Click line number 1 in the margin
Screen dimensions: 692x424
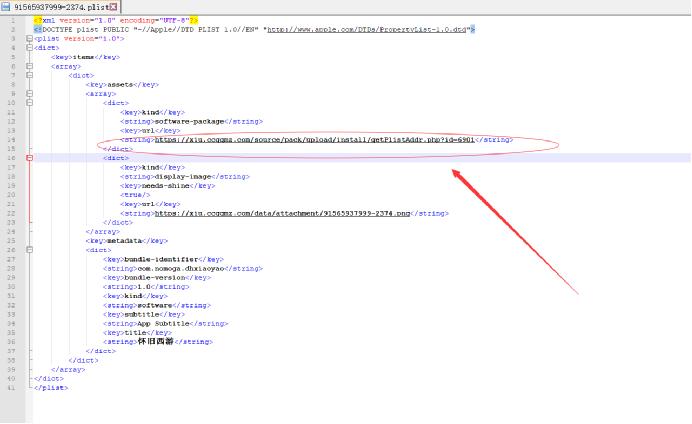12,20
